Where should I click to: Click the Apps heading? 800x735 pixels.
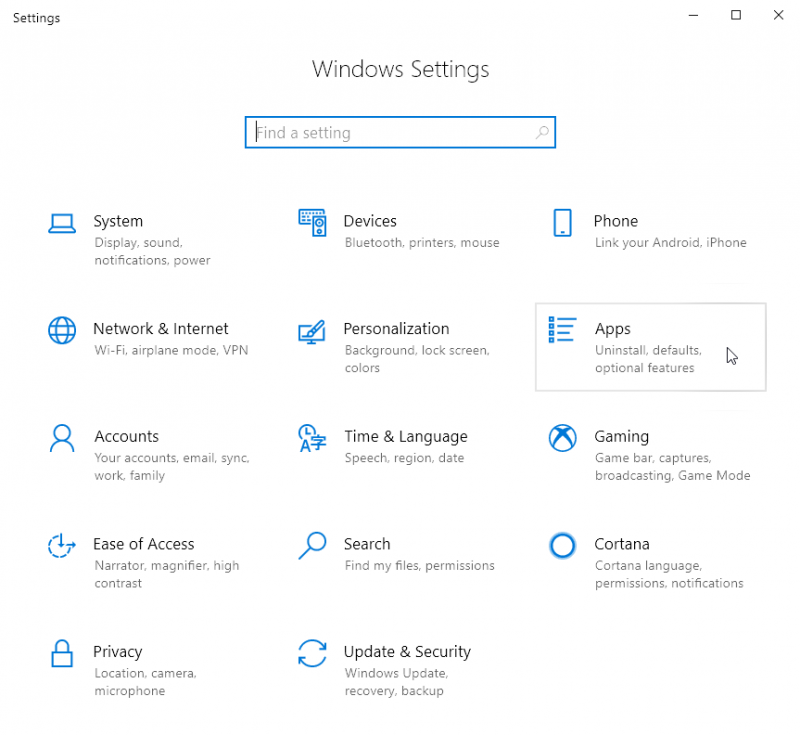(613, 329)
